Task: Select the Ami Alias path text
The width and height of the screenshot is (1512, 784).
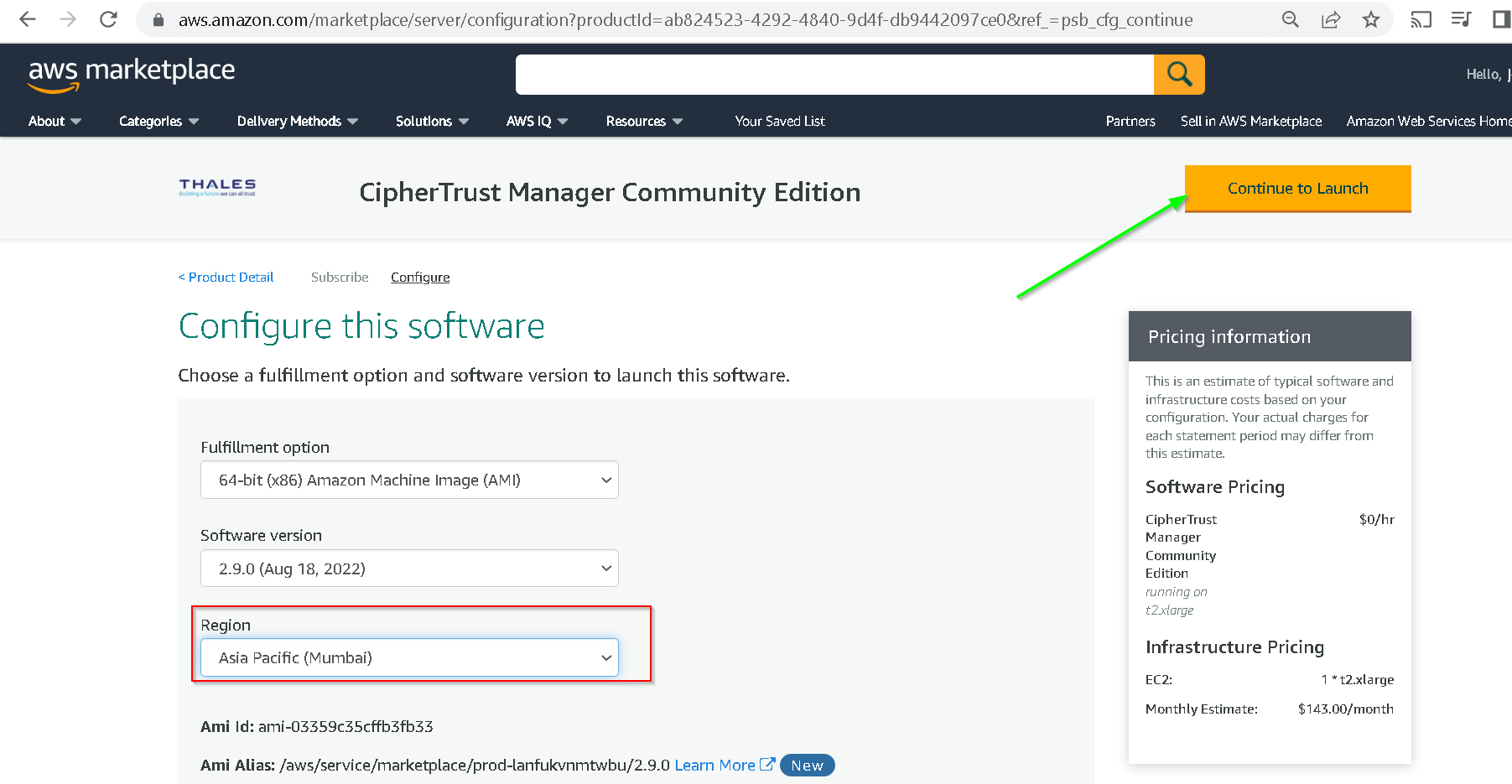Action: coord(475,765)
